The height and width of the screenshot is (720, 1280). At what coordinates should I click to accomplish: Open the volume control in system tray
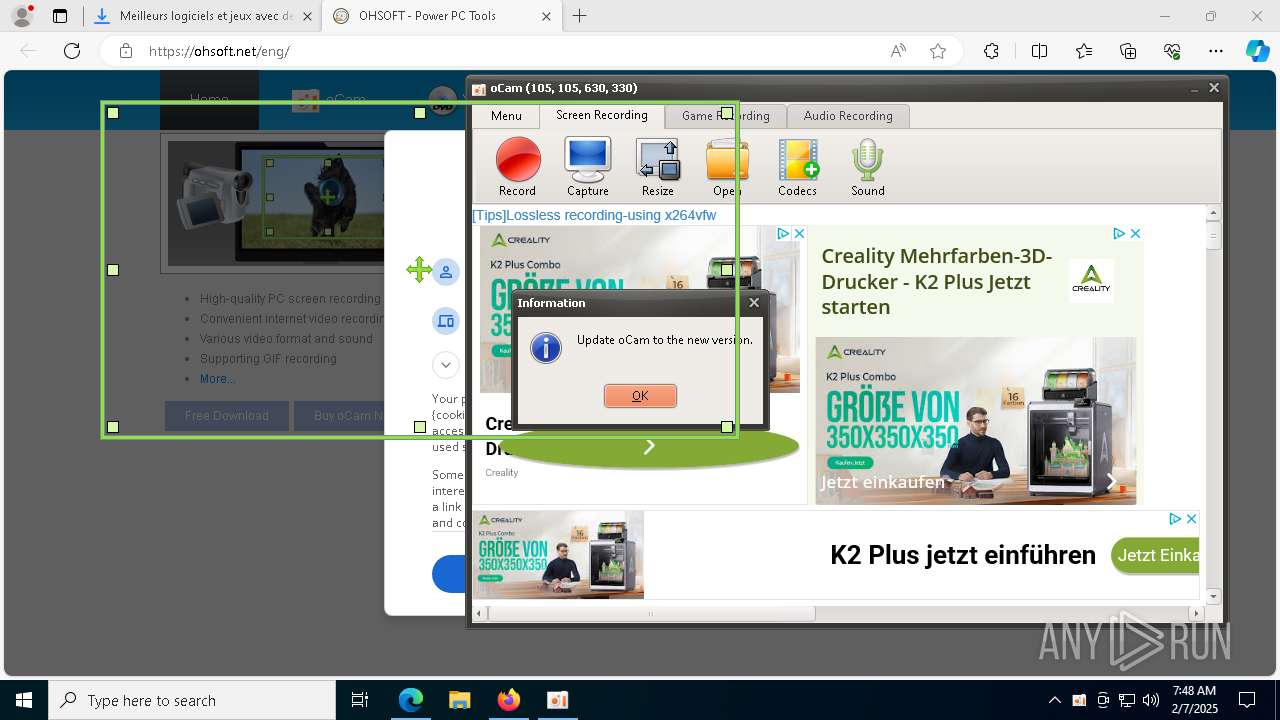click(x=1151, y=700)
